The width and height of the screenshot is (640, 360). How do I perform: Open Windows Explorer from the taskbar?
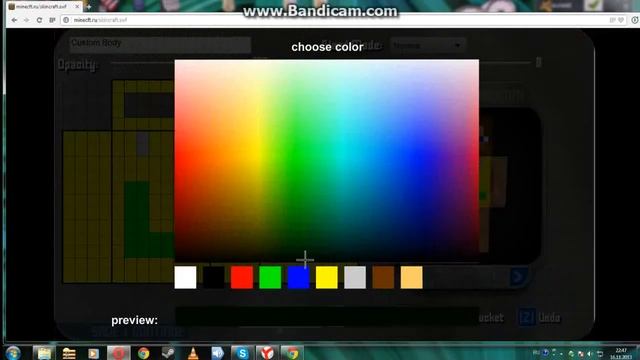(44, 353)
